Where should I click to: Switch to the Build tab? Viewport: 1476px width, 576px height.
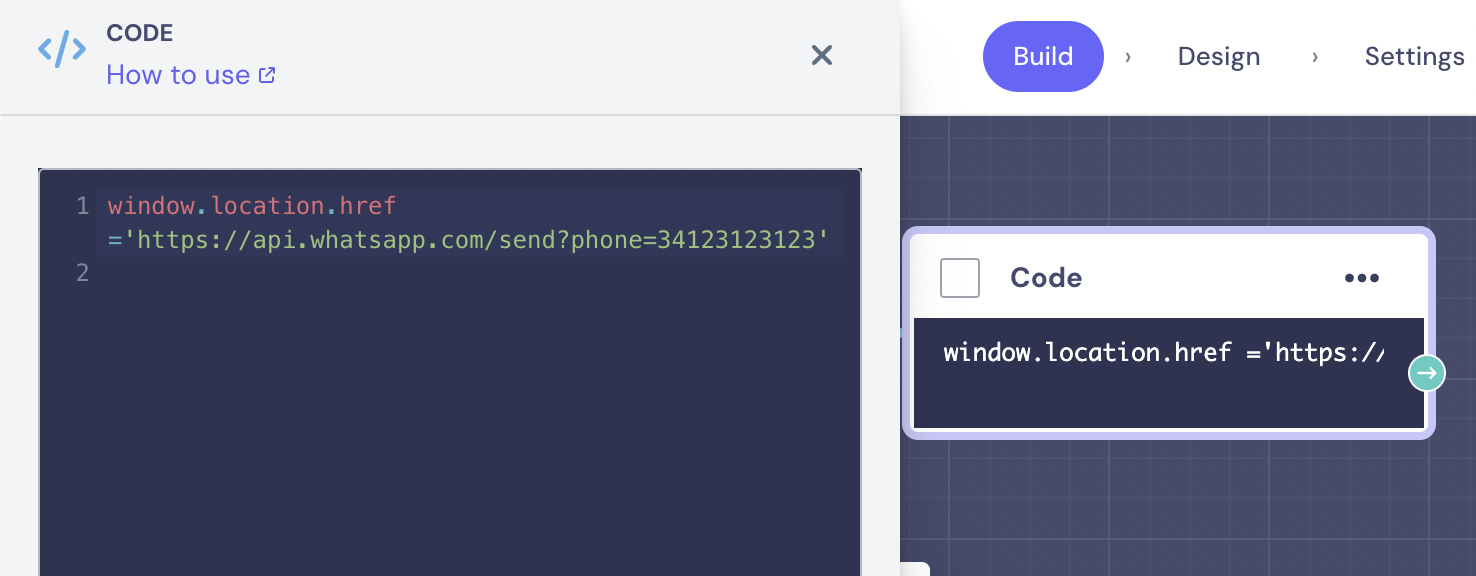(x=1043, y=56)
